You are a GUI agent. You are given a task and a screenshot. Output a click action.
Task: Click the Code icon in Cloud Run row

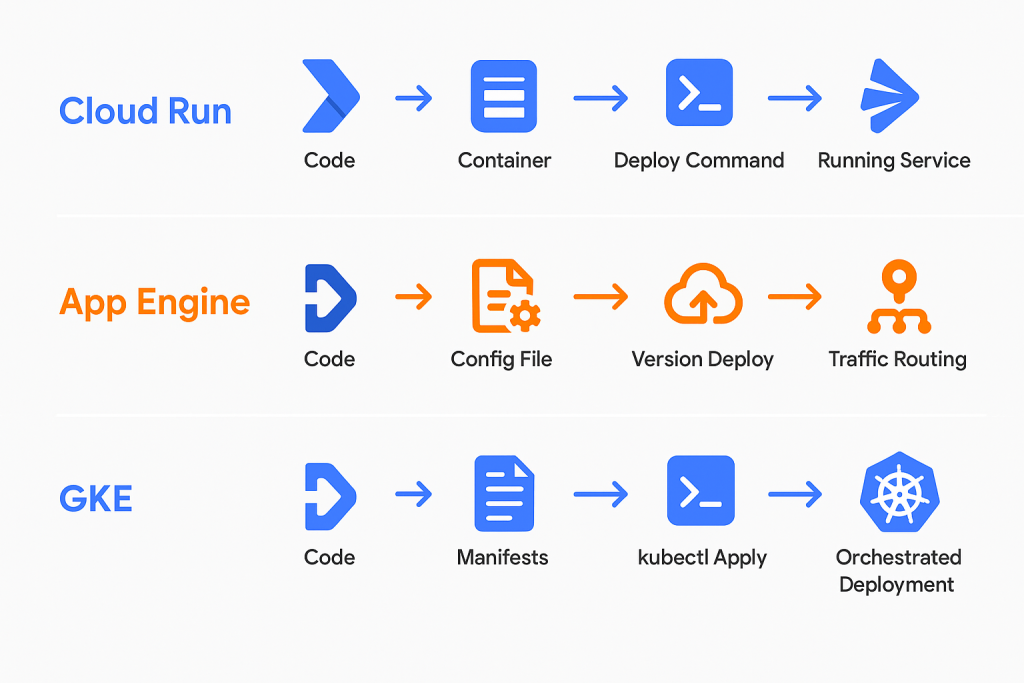(x=330, y=93)
